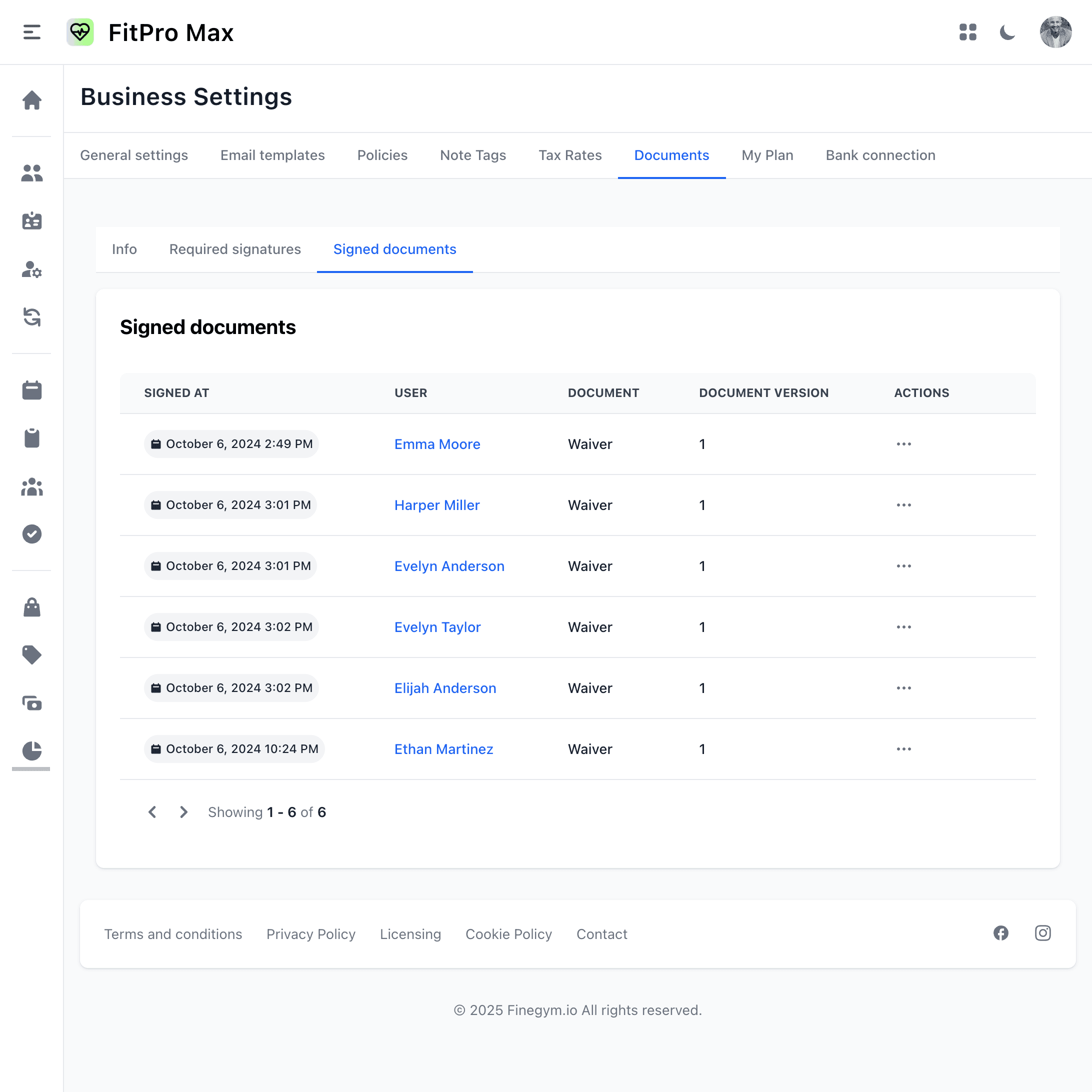Viewport: 1092px width, 1092px height.
Task: Open the price tag icon in the sidebar
Action: click(31, 655)
